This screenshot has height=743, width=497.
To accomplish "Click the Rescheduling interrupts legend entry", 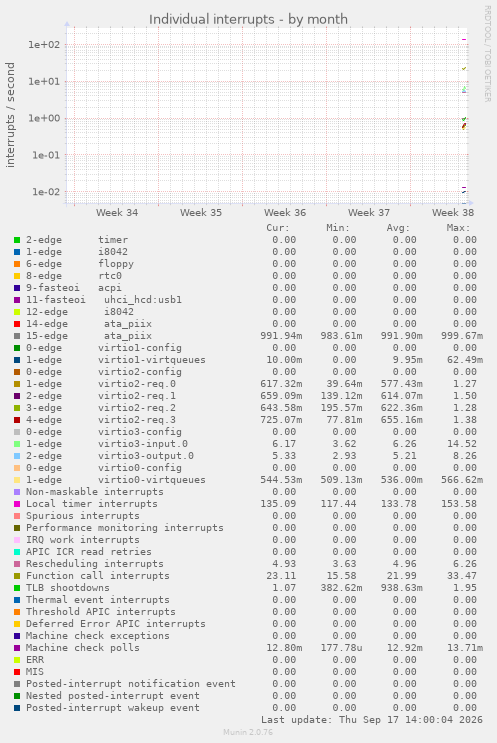I will point(95,563).
